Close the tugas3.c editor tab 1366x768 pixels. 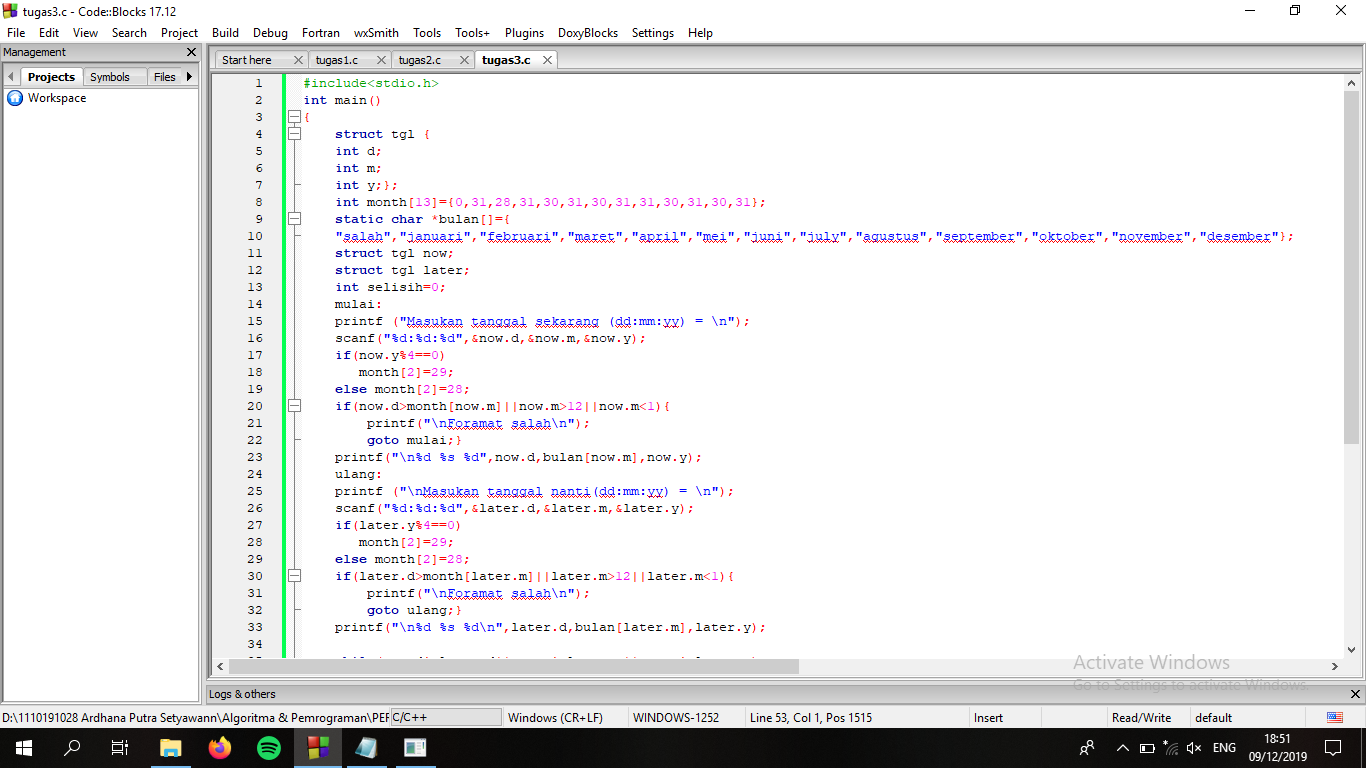547,60
